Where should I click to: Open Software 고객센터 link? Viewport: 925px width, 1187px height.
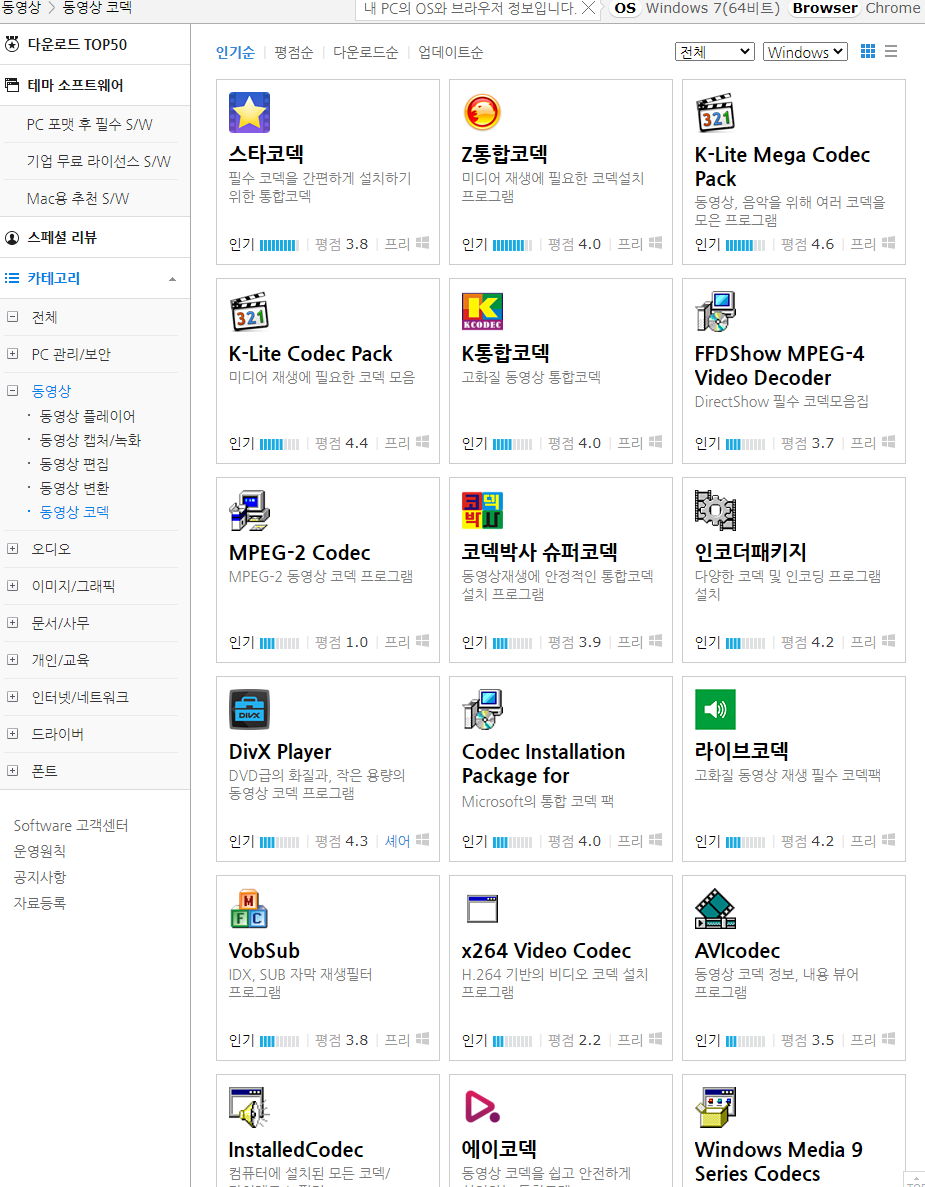[71, 826]
